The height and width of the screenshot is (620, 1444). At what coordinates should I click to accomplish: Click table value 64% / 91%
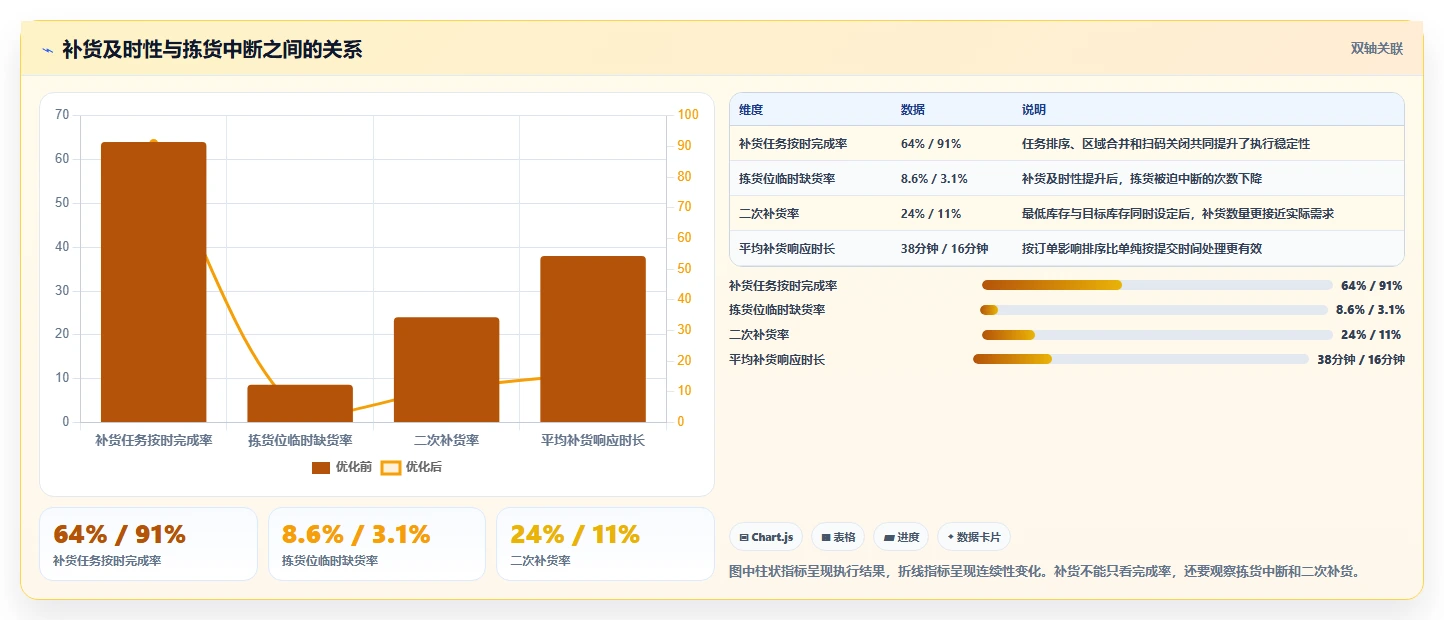pyautogui.click(x=931, y=144)
